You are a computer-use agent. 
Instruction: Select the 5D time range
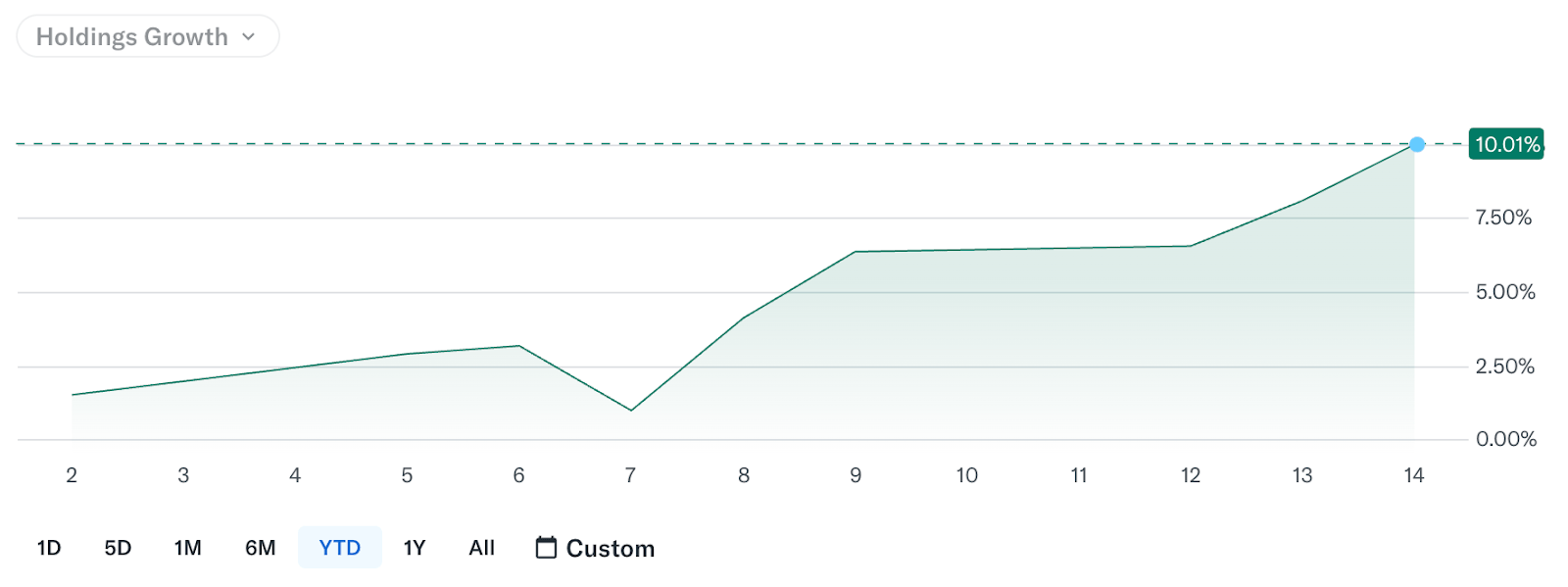tap(118, 548)
